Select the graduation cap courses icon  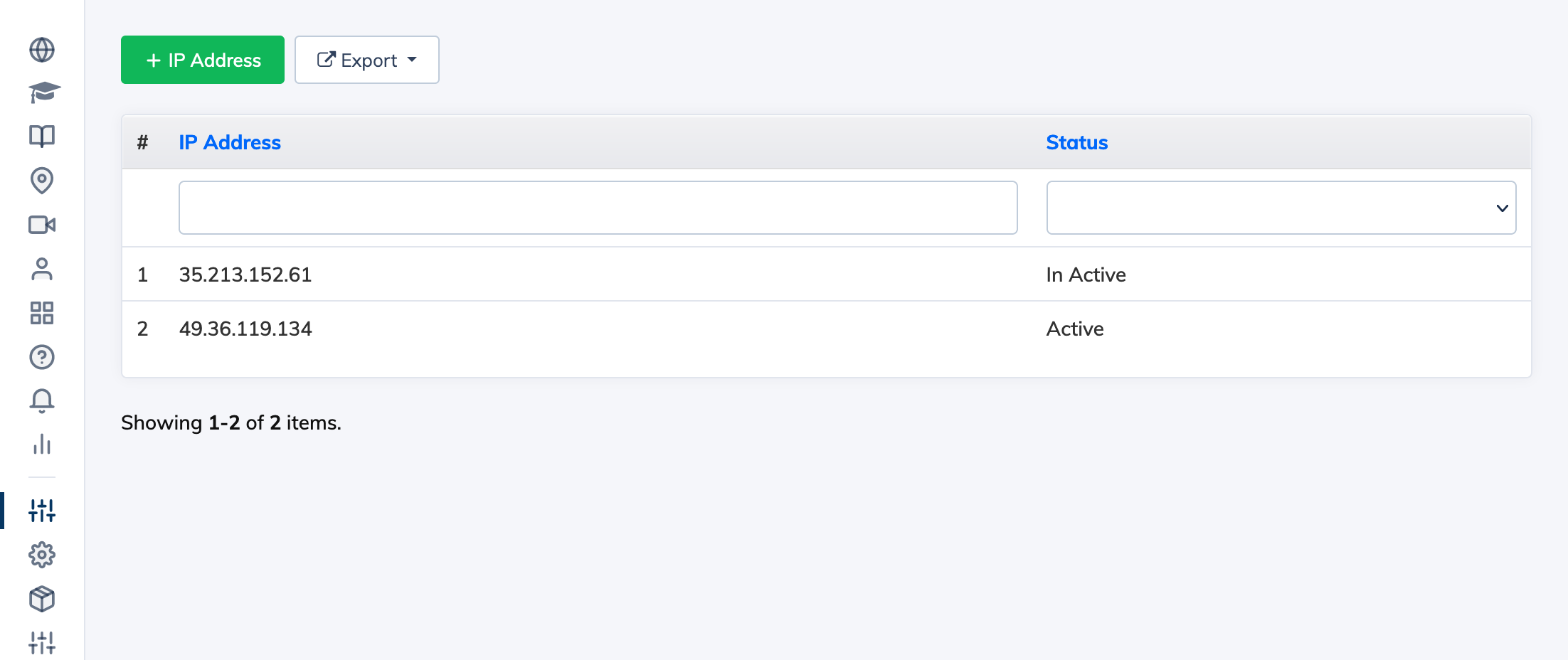42,92
